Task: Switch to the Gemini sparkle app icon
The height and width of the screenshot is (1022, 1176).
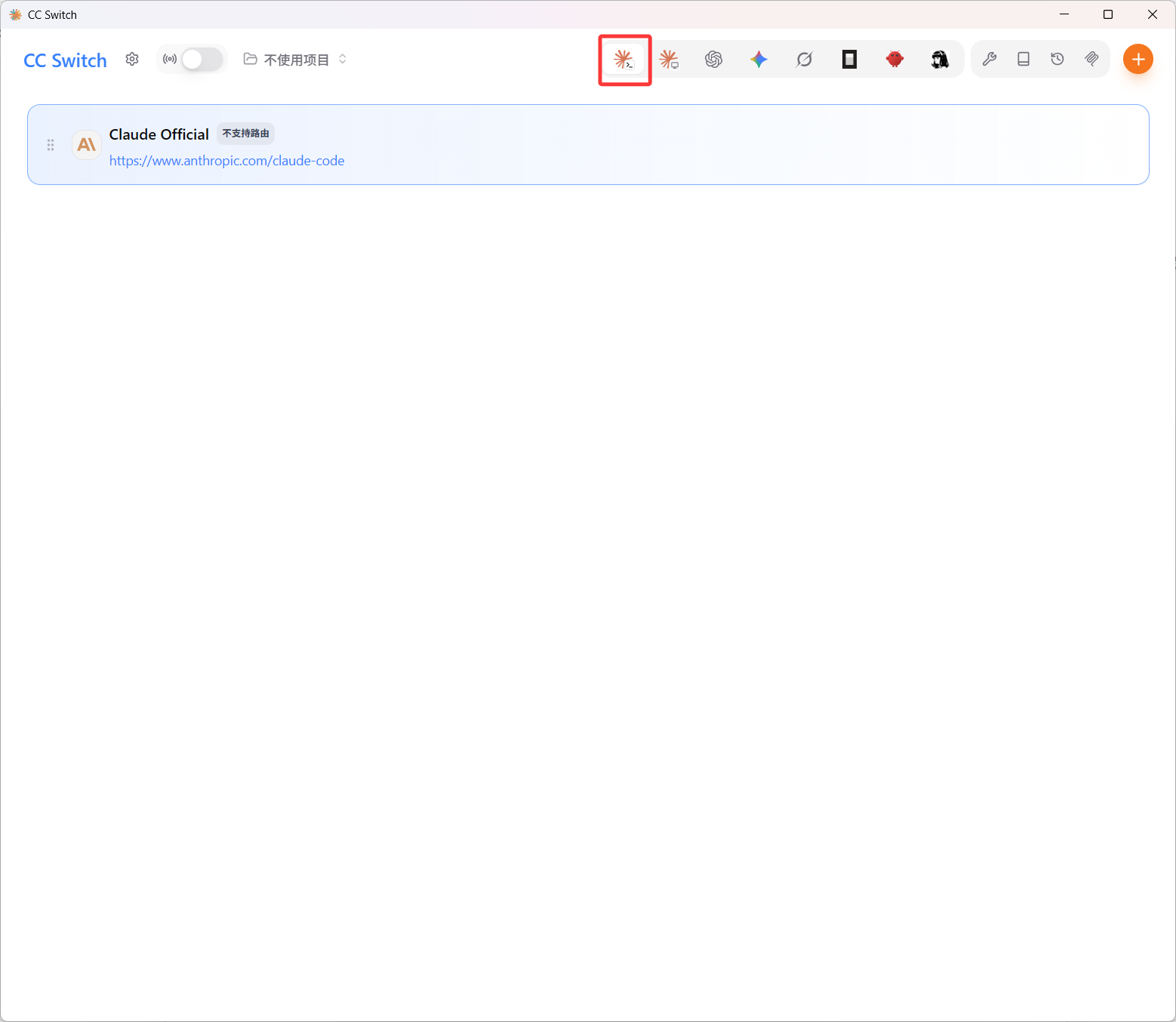Action: pos(759,60)
